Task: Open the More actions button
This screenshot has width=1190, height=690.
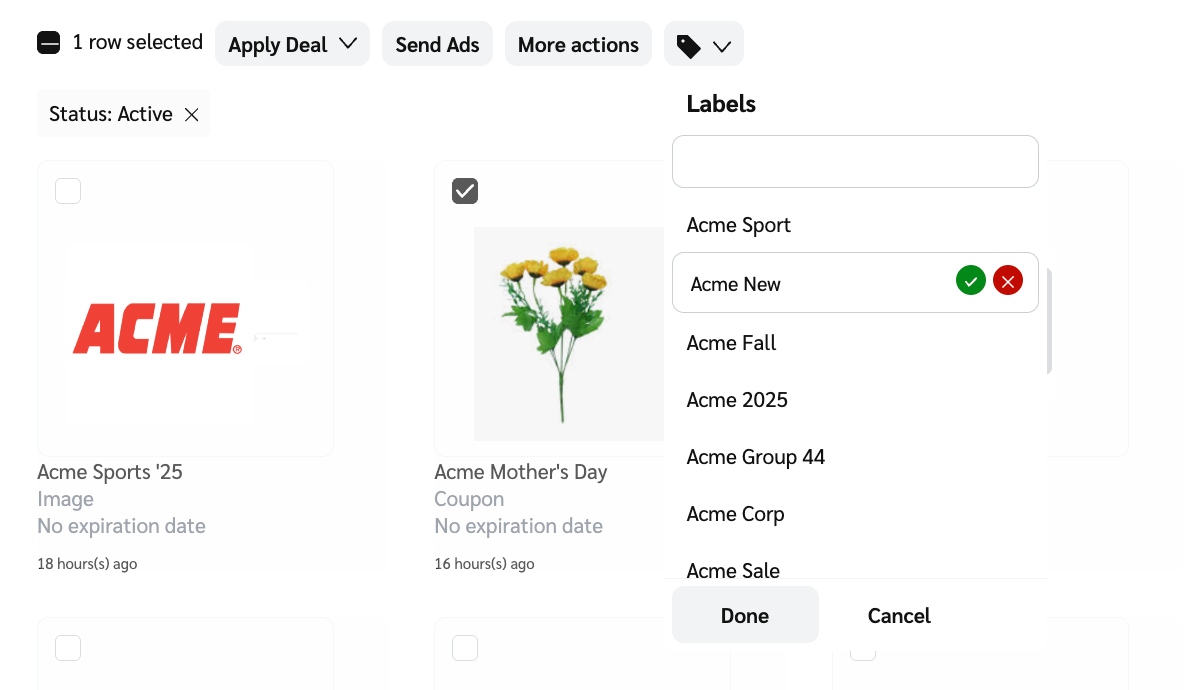Action: 578,45
